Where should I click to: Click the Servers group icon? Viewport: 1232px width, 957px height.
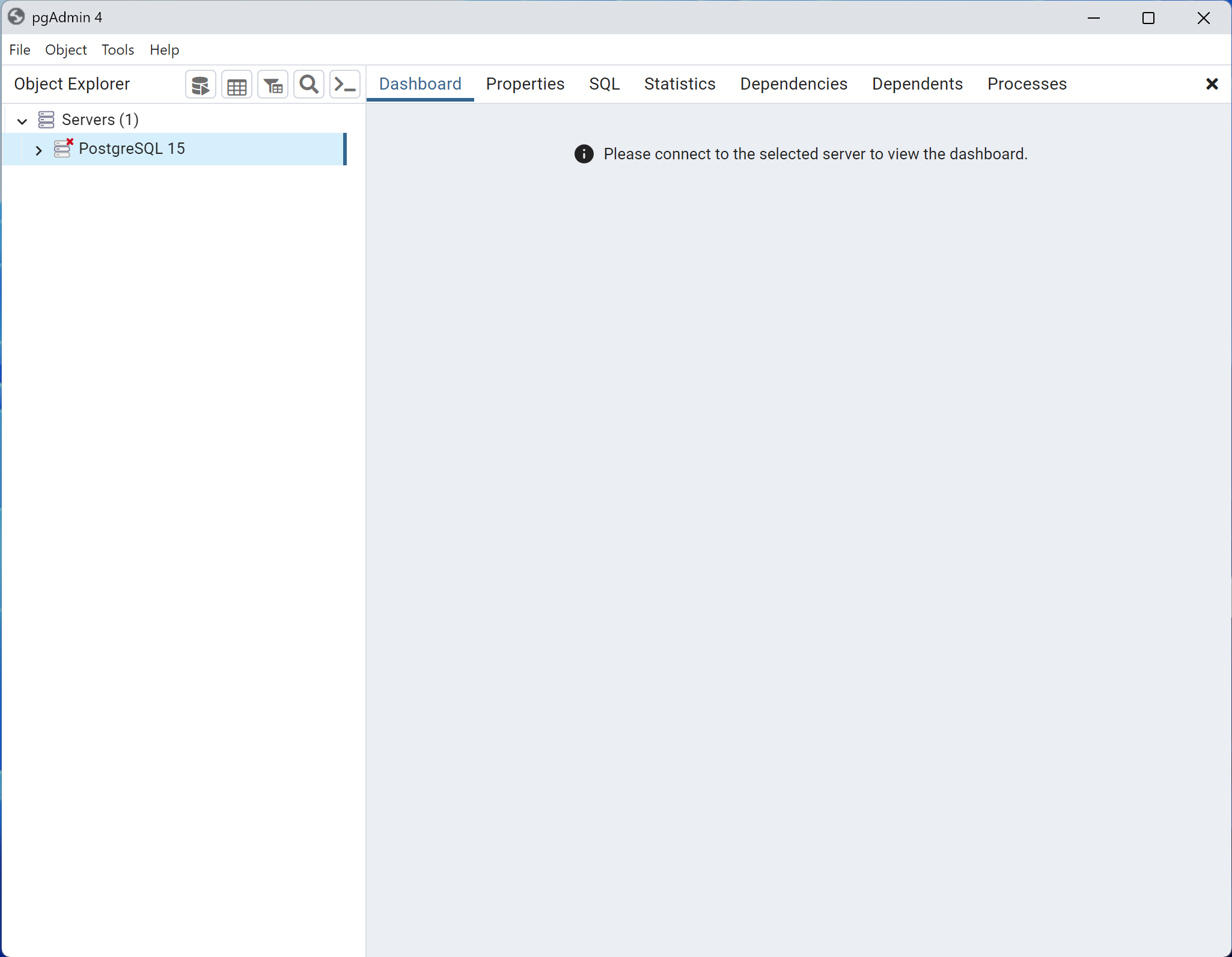click(x=46, y=120)
